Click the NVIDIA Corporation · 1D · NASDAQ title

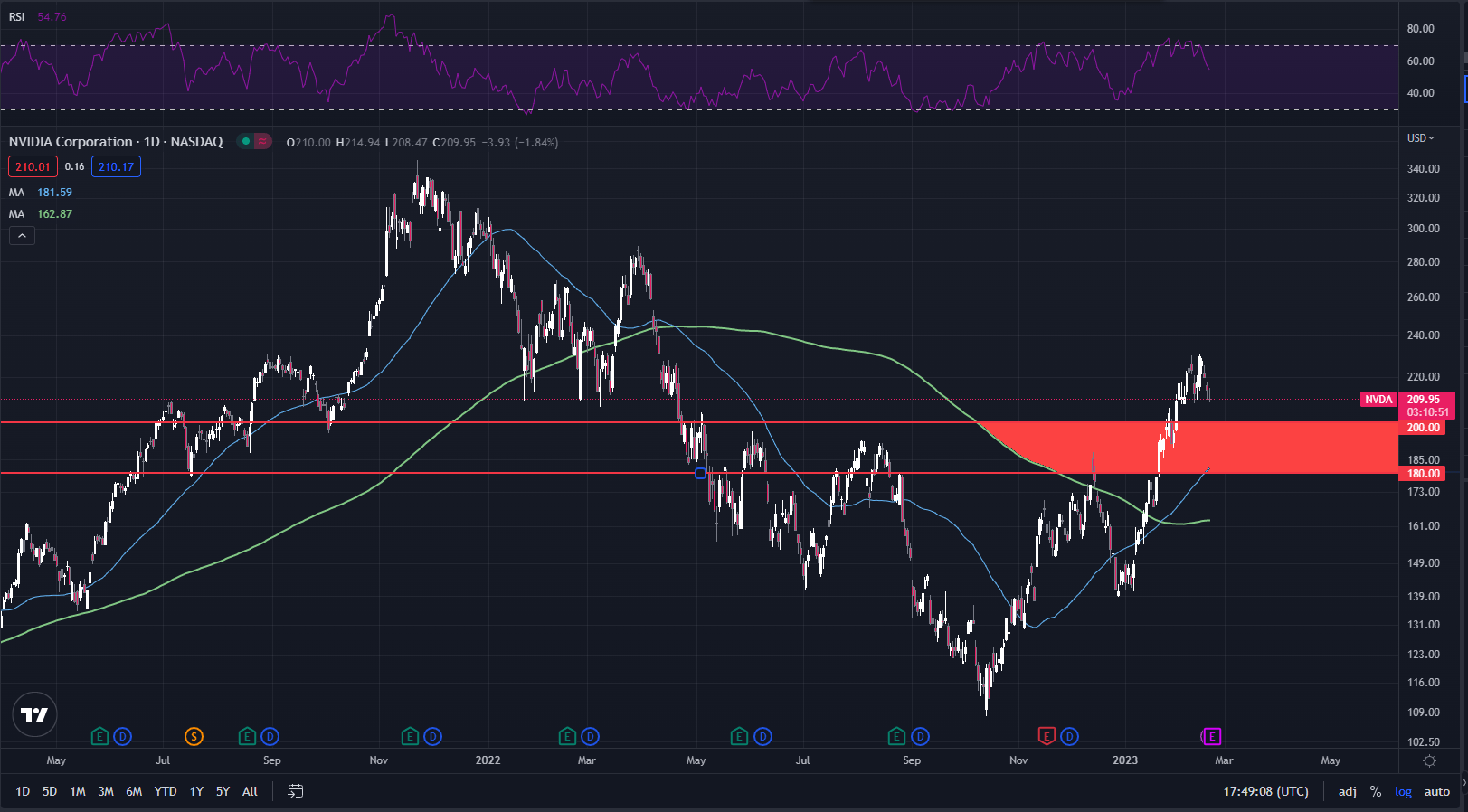click(x=116, y=142)
